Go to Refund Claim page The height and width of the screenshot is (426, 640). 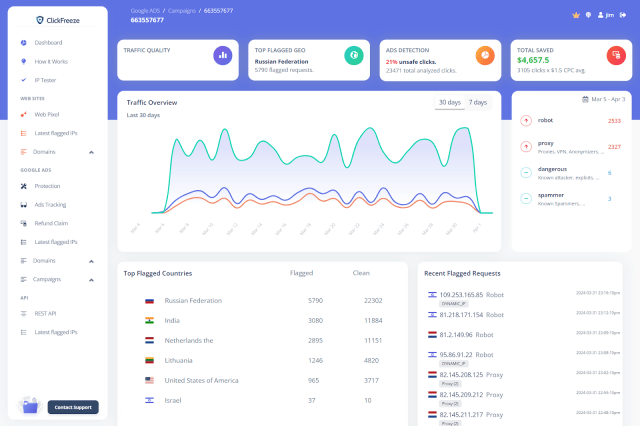51,223
